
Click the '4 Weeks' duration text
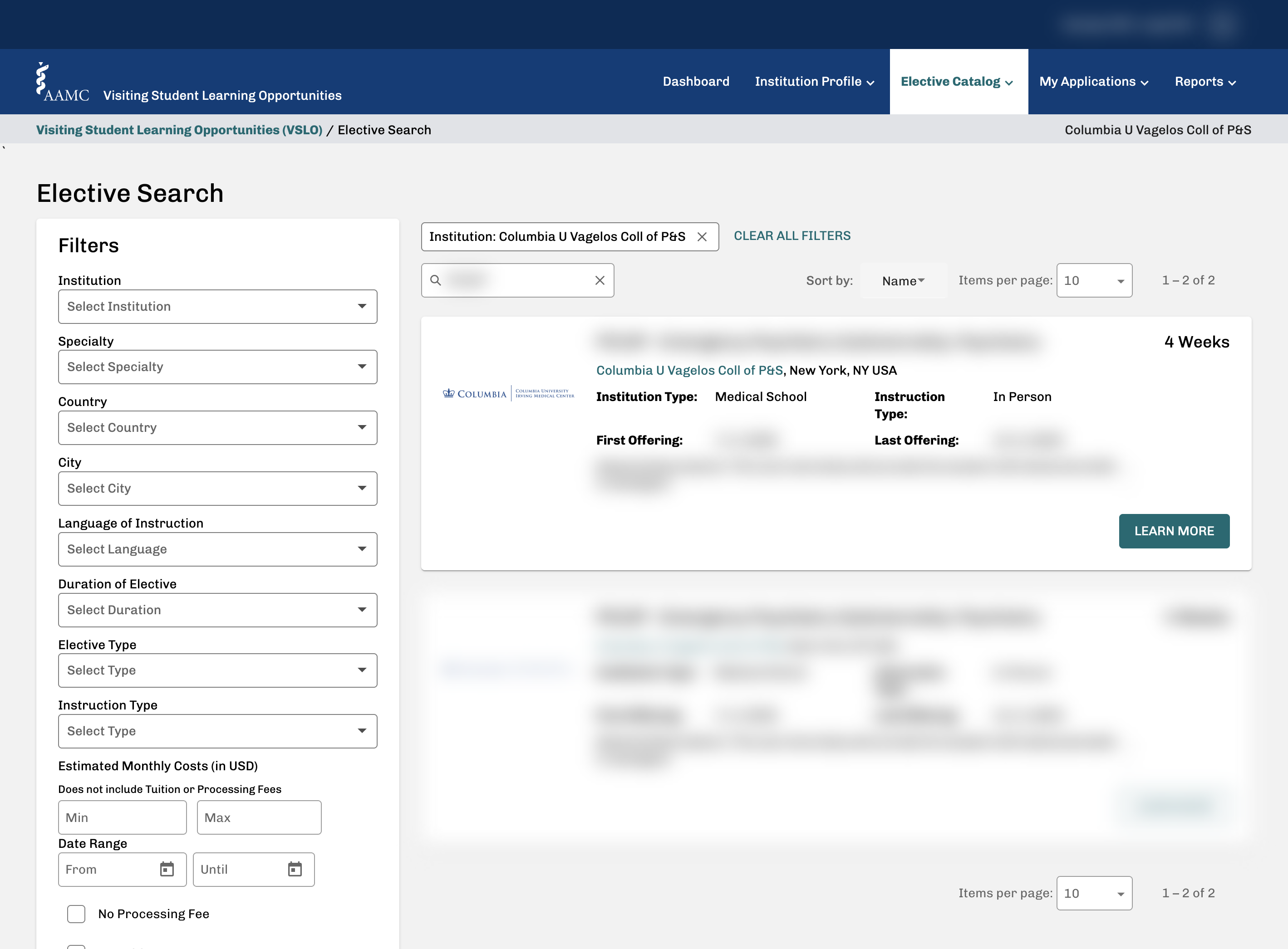[x=1197, y=342]
